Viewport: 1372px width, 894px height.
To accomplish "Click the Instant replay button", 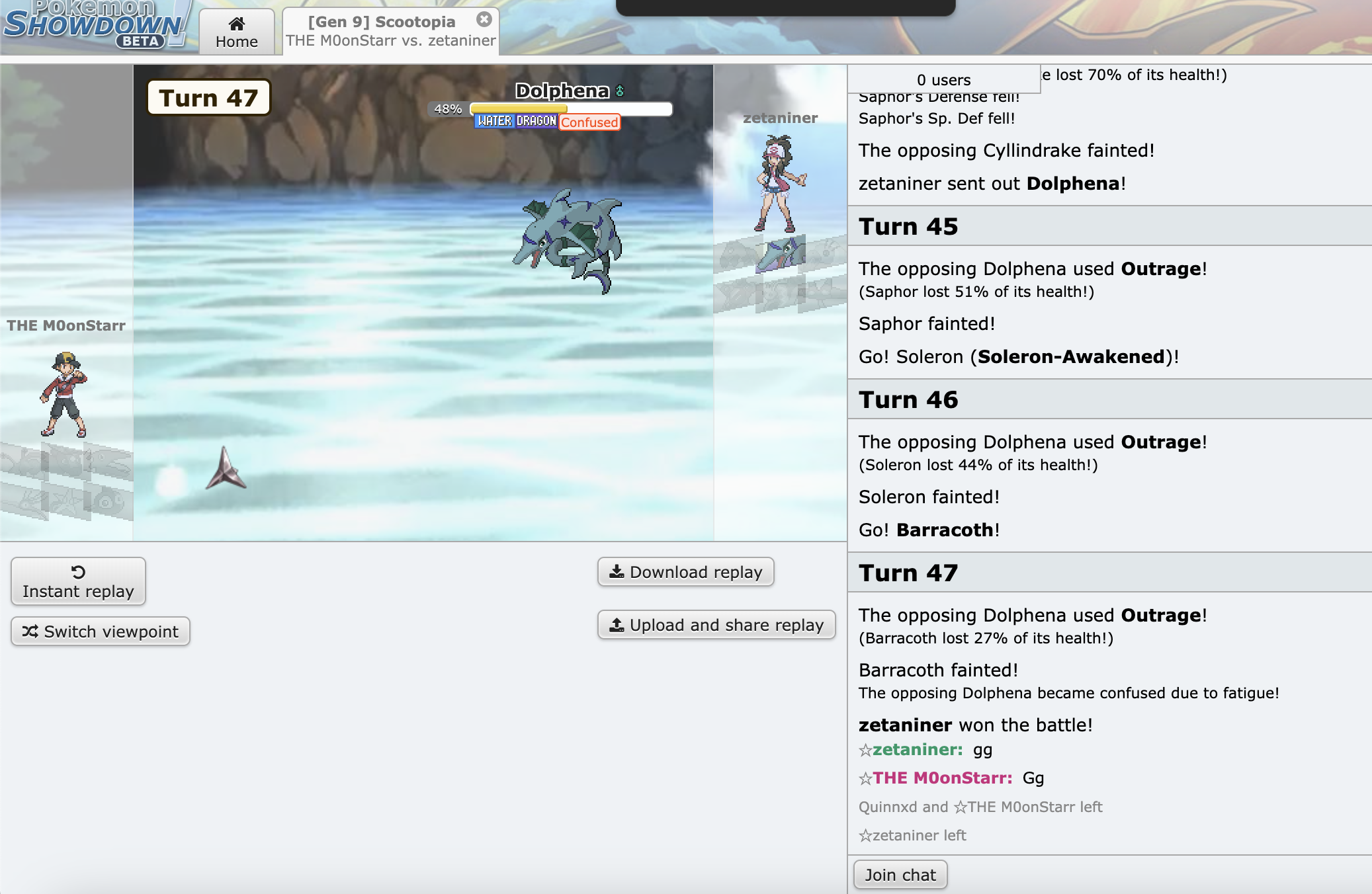I will click(78, 581).
